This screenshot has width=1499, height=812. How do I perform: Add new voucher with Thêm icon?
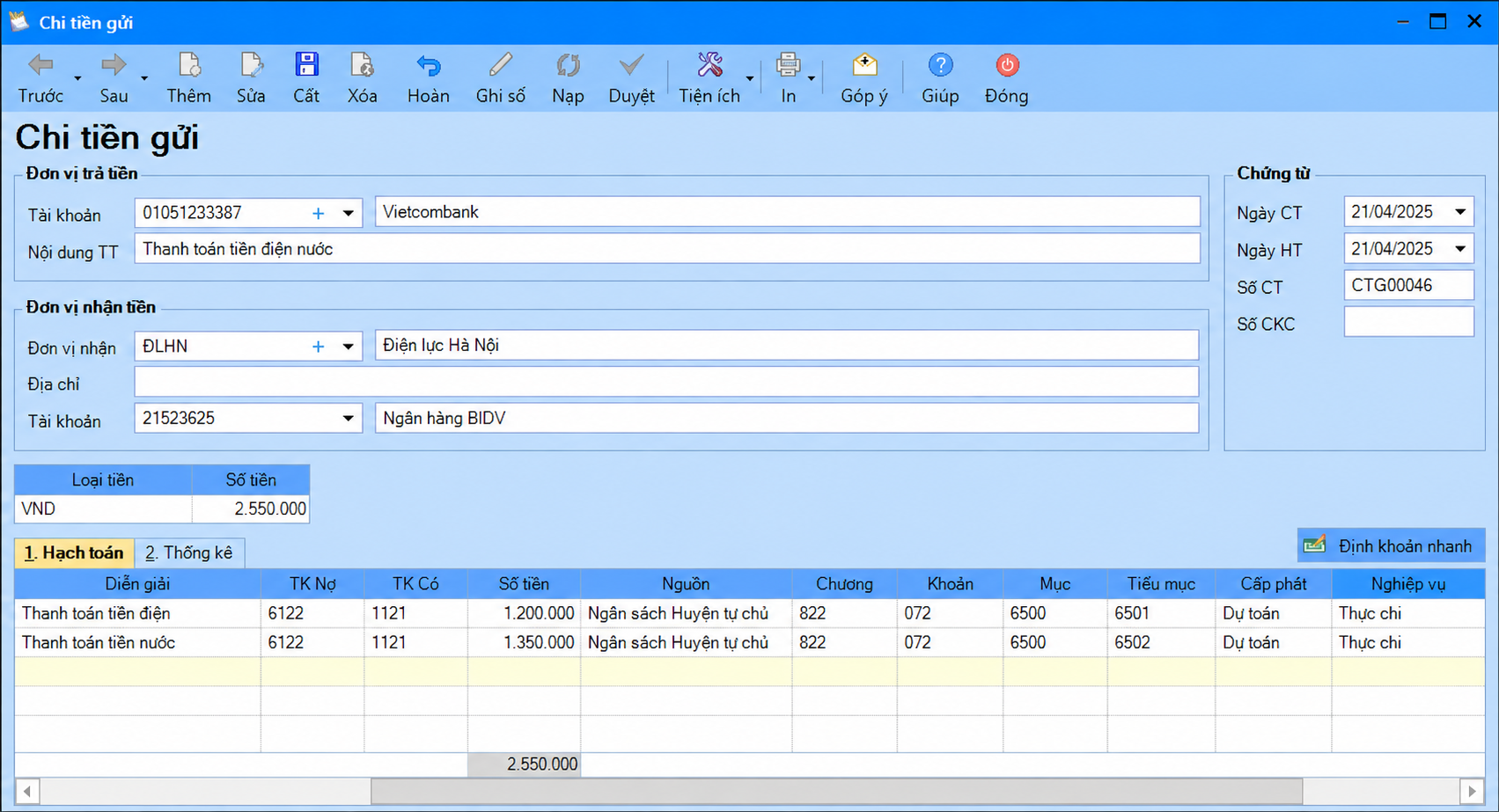point(189,65)
